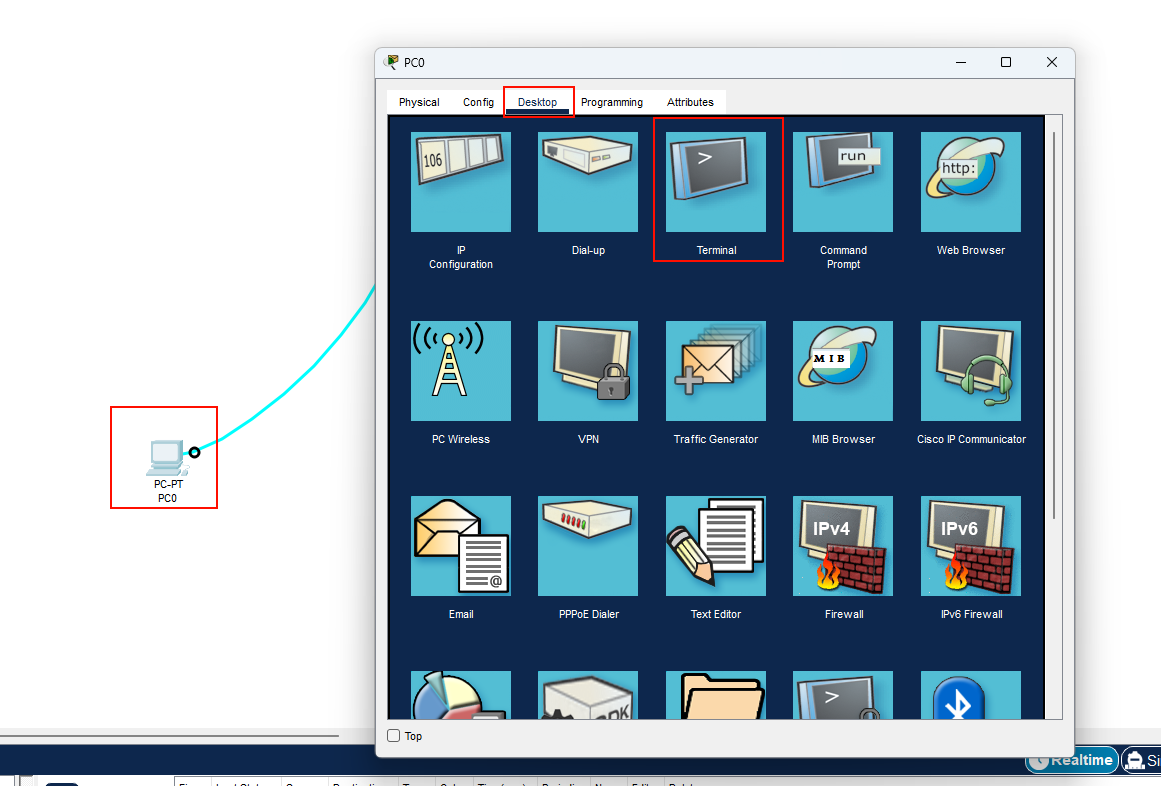The image size is (1161, 786).
Task: Switch to Realtime mode
Action: point(1071,760)
